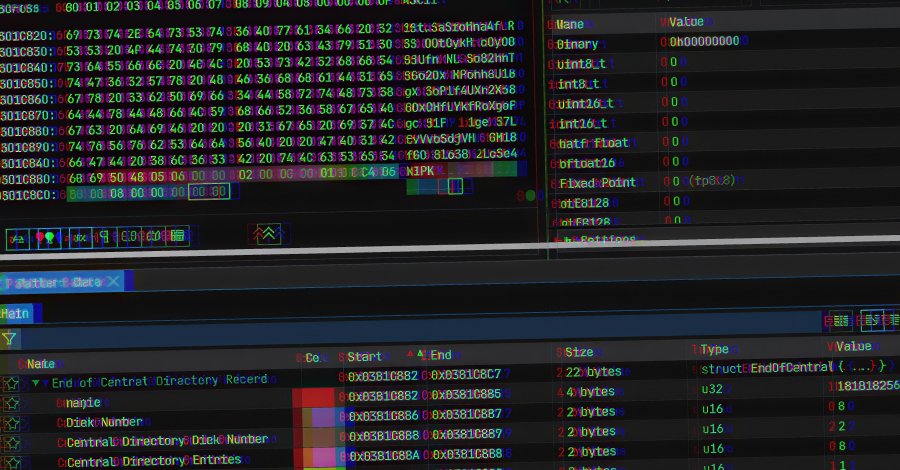Viewport: 900px width, 470px height.
Task: Favorite the End of Central Directory Record row
Action: pos(11,382)
